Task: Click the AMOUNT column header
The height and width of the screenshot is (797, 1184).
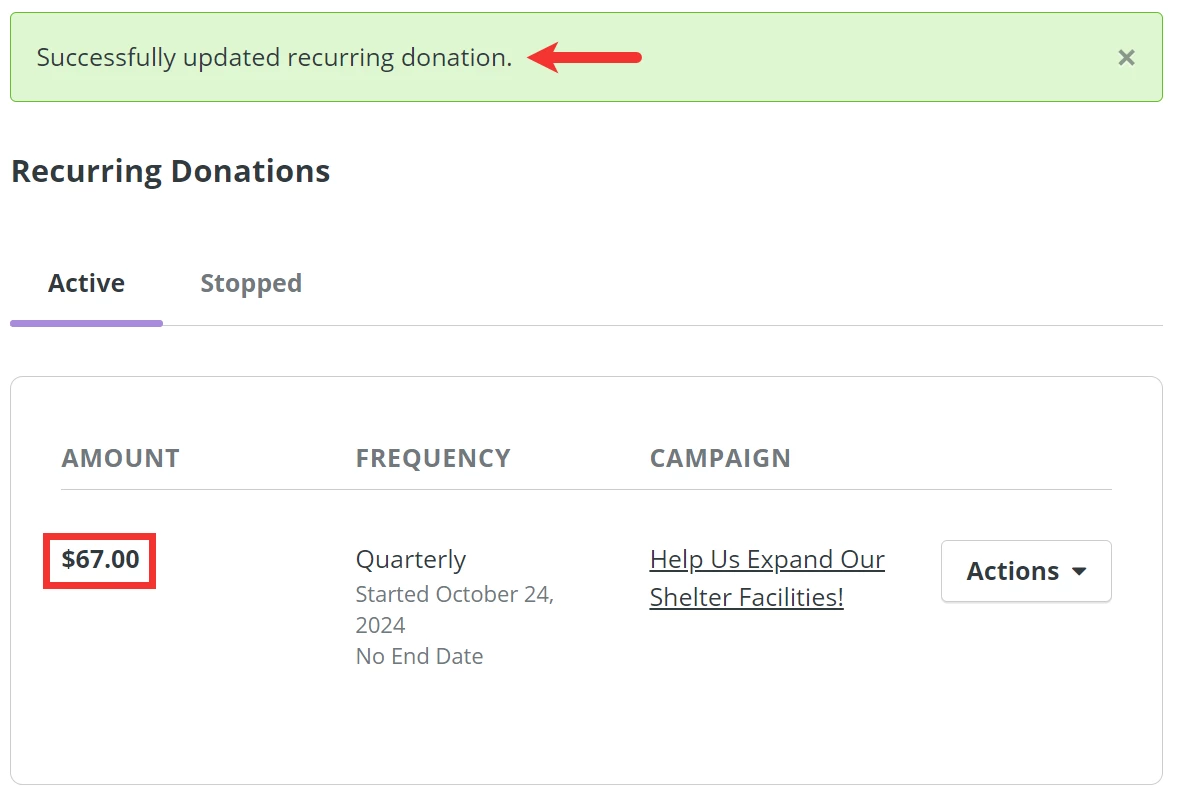Action: [120, 458]
